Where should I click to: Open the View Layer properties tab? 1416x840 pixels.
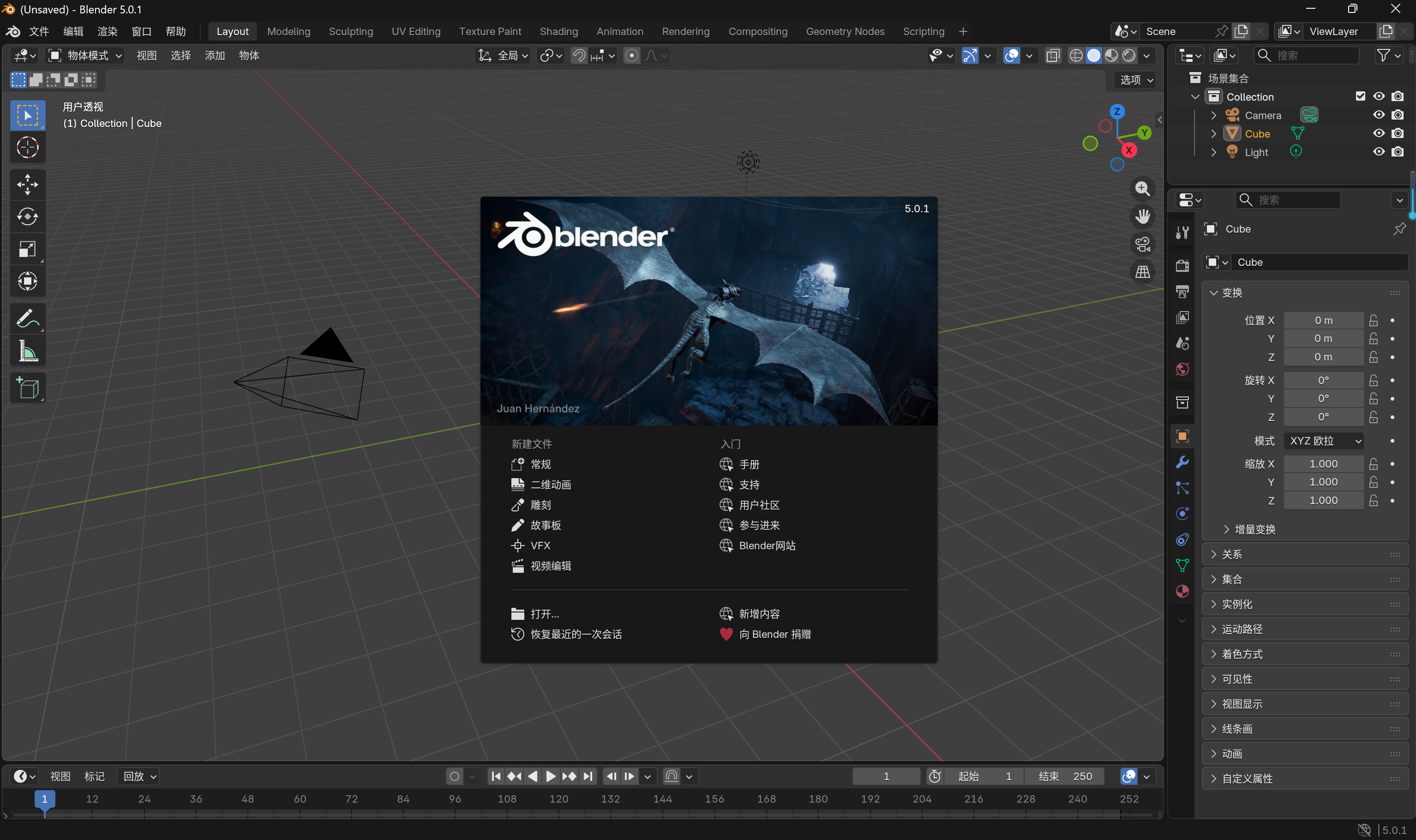[x=1182, y=318]
